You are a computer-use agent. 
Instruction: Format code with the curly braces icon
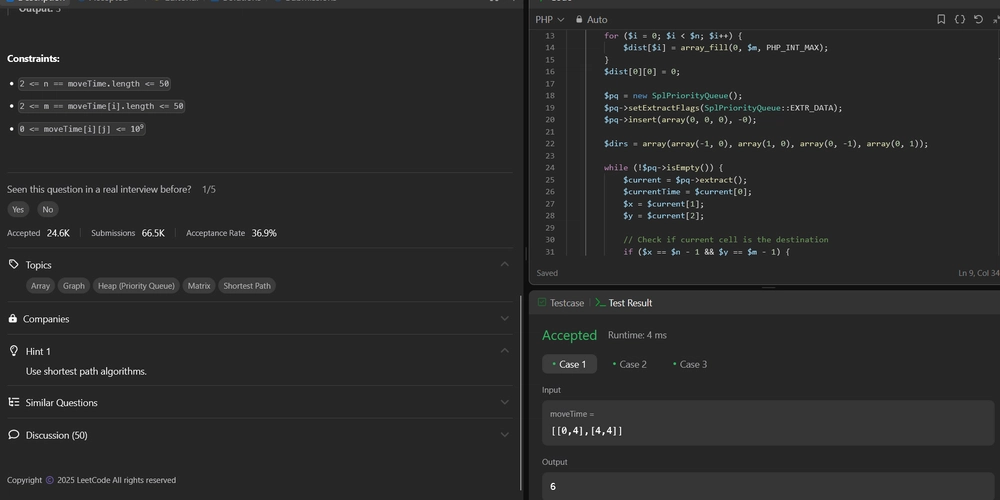coord(959,19)
